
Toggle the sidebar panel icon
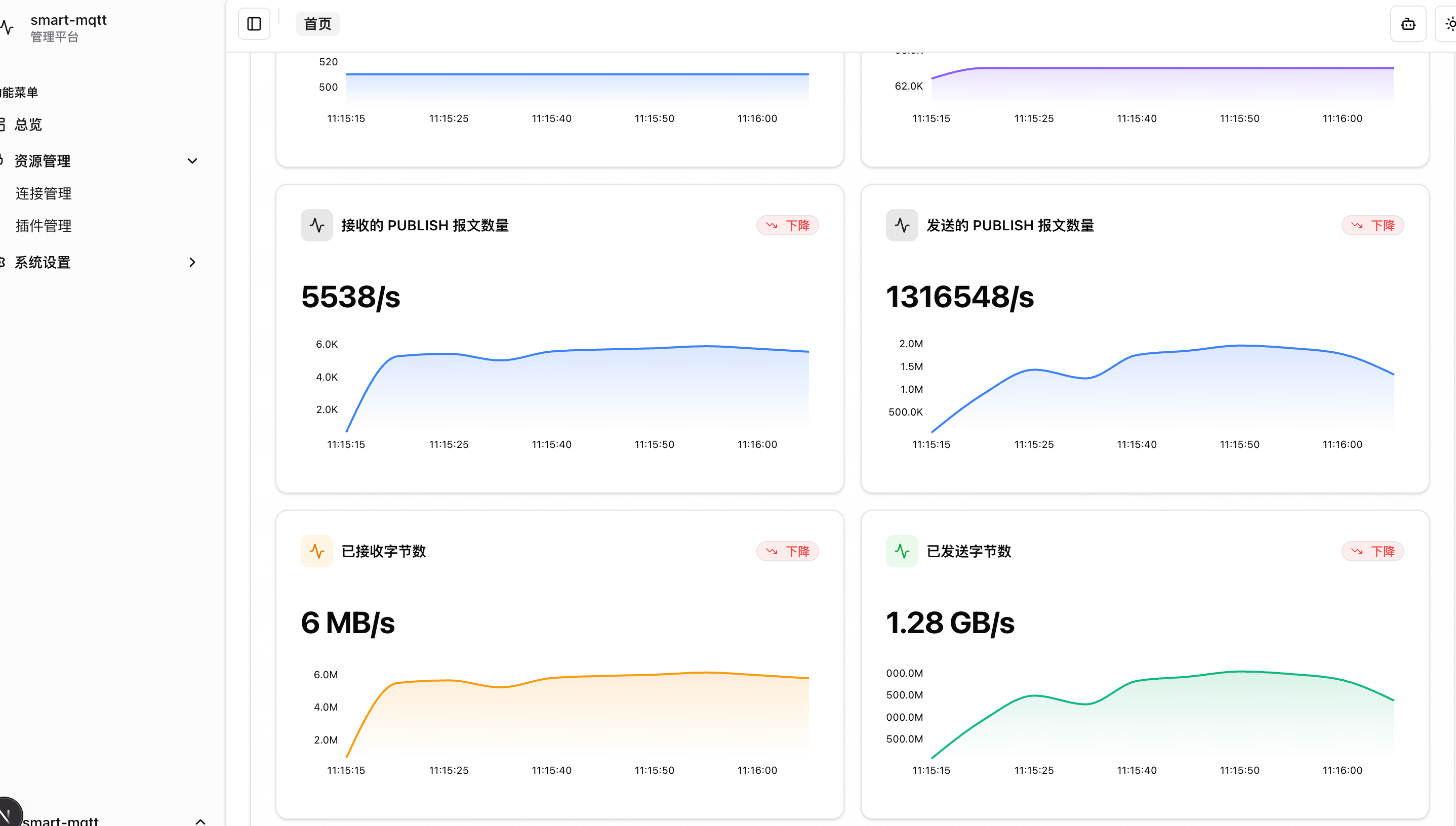click(254, 24)
